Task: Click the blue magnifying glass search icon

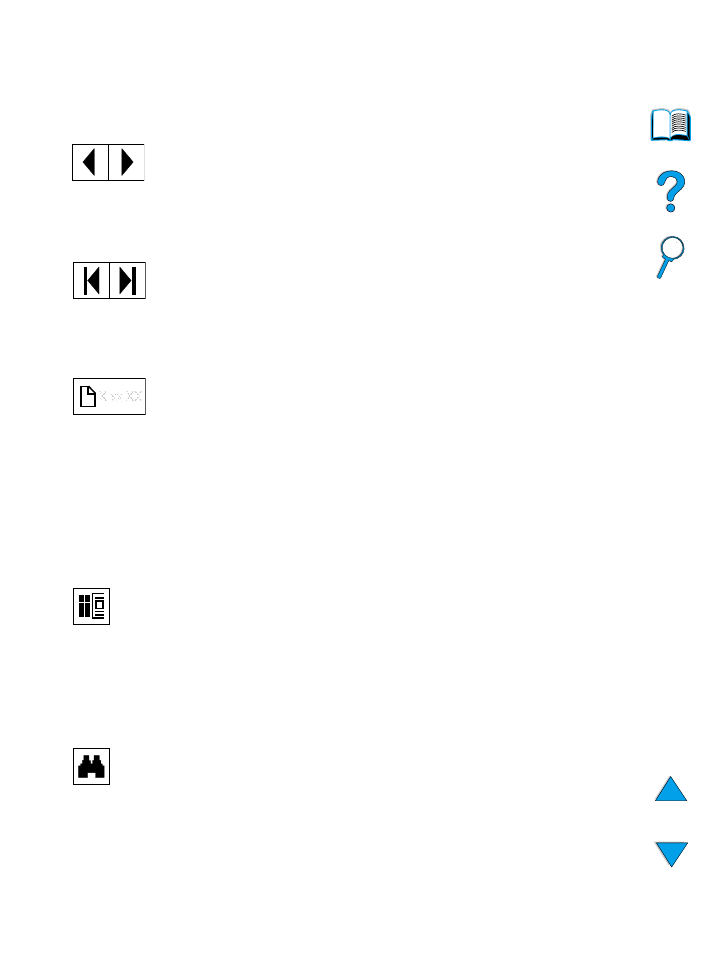Action: (x=670, y=257)
